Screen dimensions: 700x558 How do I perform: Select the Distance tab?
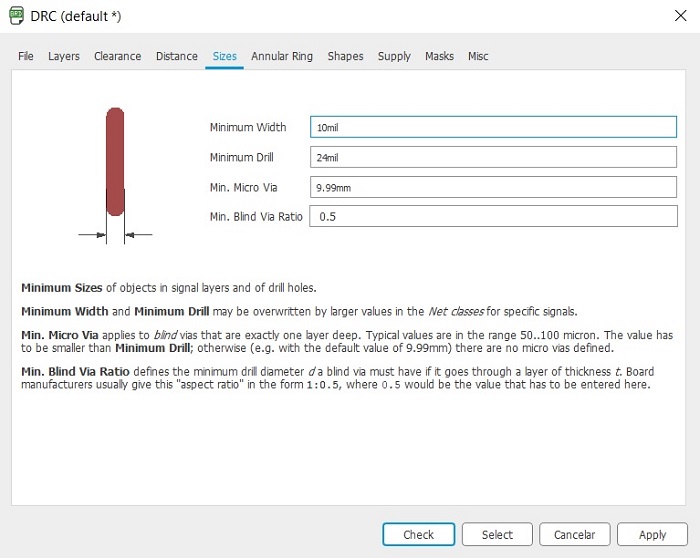[x=177, y=56]
